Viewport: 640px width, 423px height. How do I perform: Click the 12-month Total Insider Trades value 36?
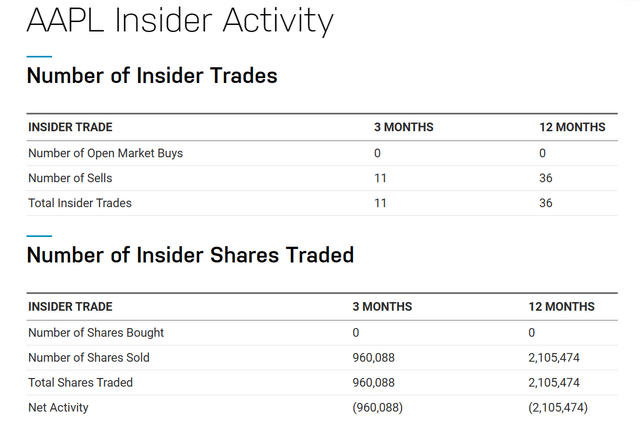point(545,203)
